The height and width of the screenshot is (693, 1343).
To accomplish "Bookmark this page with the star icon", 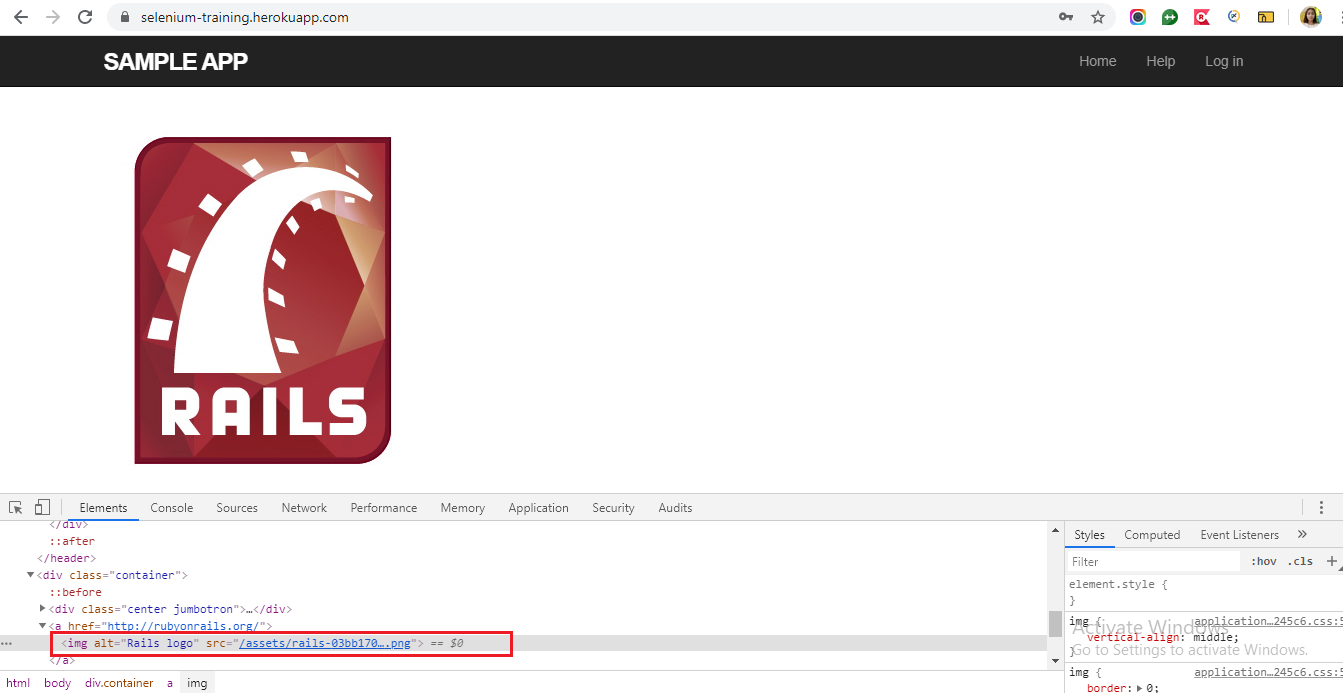I will click(x=1097, y=17).
